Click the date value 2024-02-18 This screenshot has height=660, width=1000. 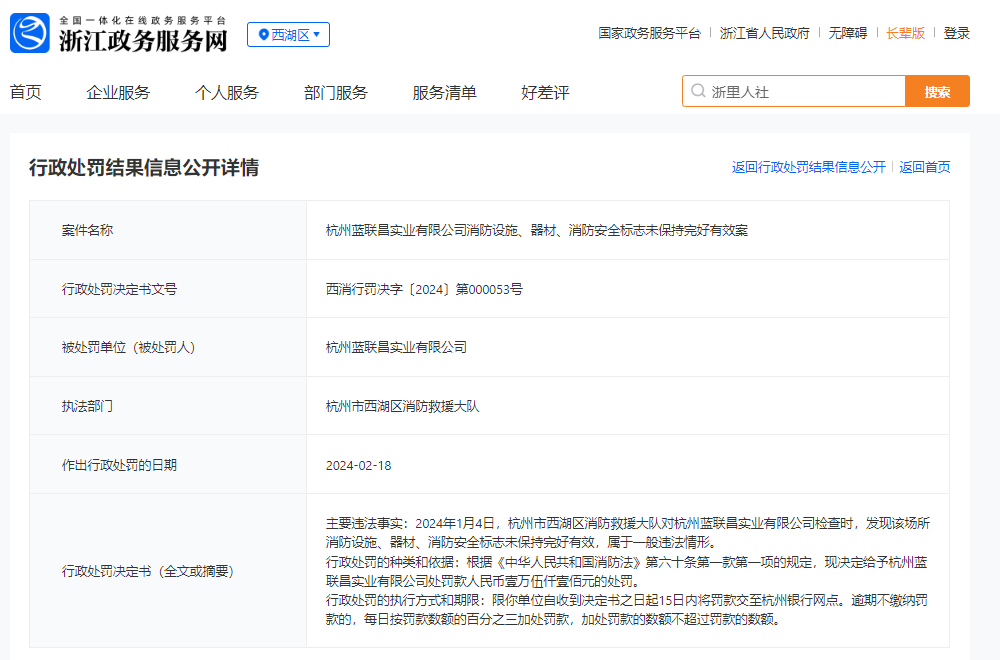358,466
